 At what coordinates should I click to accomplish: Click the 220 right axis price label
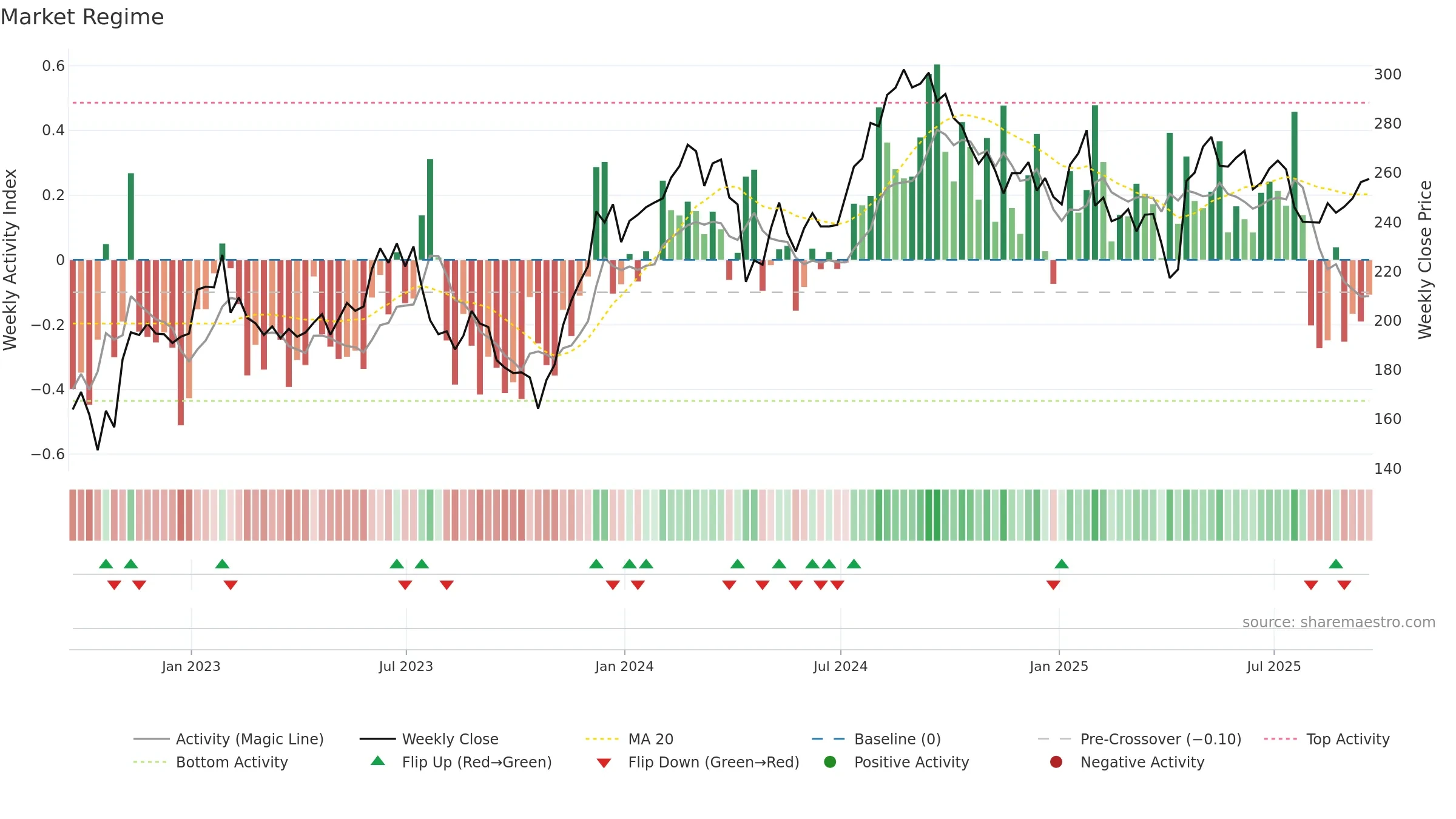[1388, 271]
